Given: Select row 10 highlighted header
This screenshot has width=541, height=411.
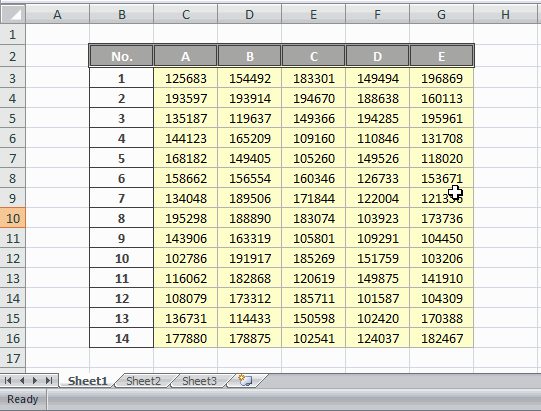Looking at the screenshot, I should (x=13, y=218).
